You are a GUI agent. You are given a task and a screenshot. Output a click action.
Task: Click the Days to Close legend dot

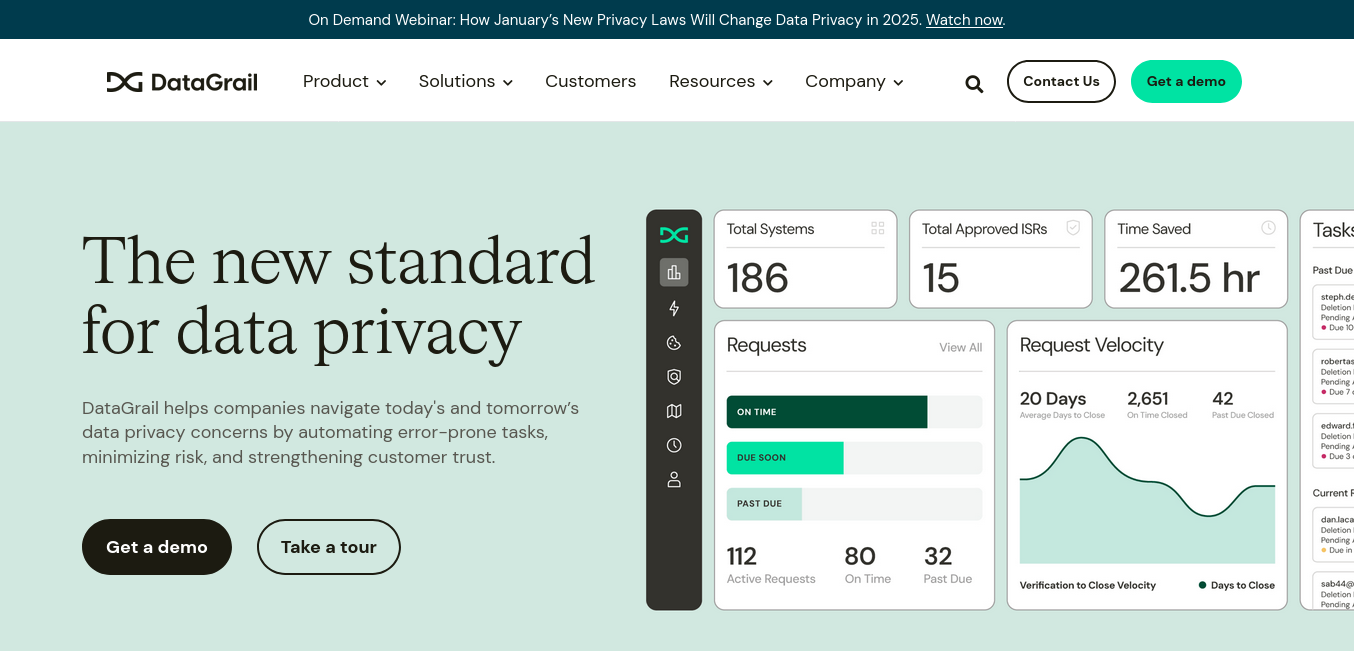1202,585
